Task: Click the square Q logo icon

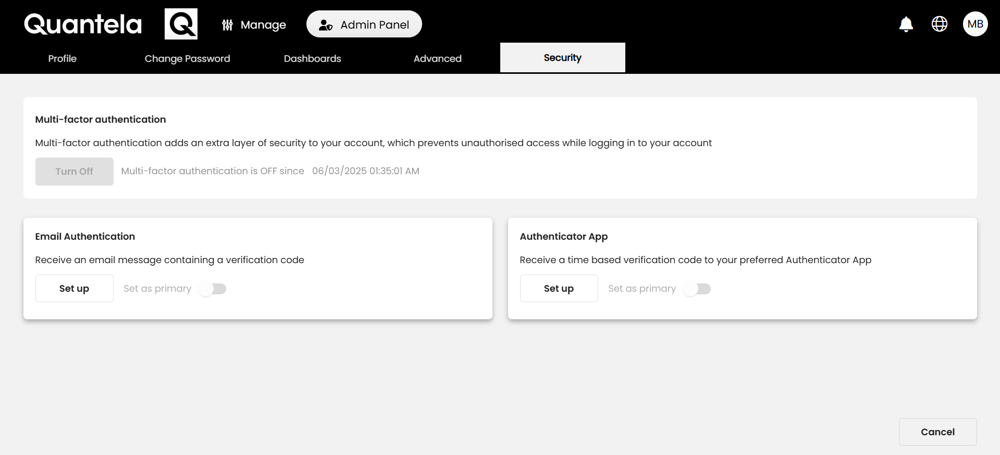Action: (x=181, y=24)
